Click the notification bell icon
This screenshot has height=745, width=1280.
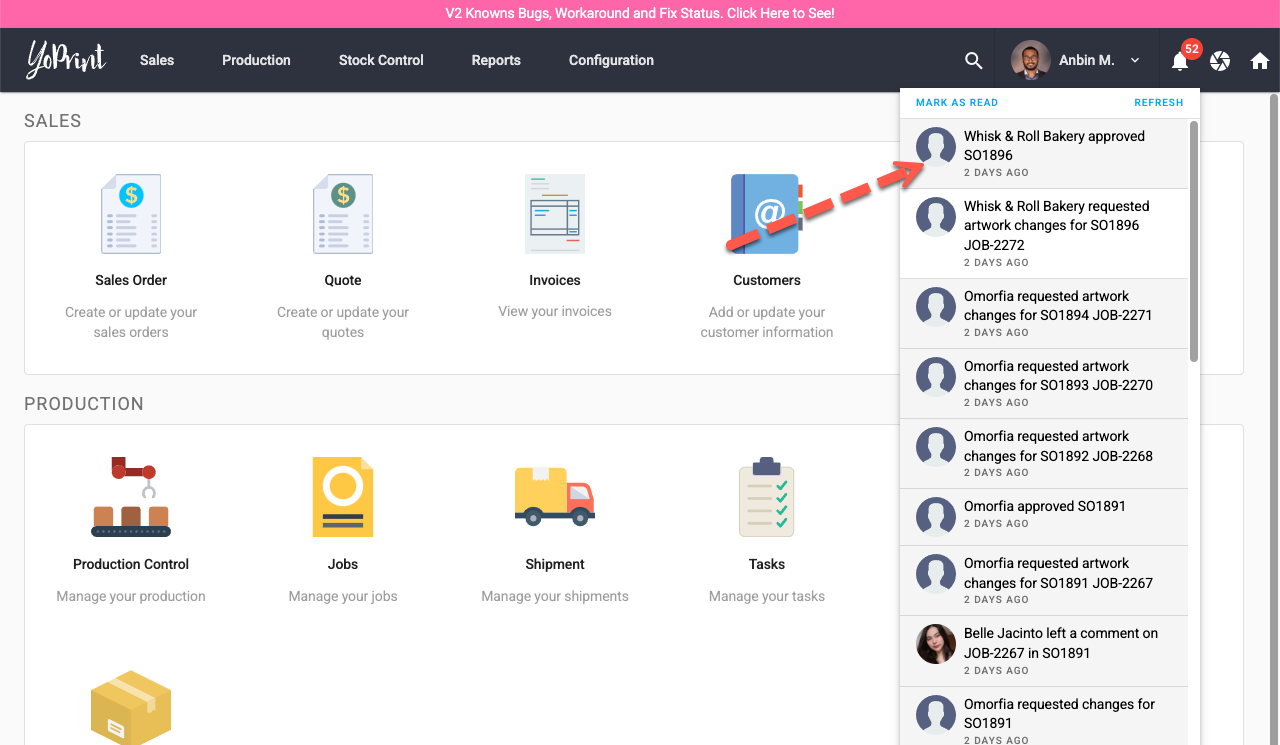(x=1180, y=61)
